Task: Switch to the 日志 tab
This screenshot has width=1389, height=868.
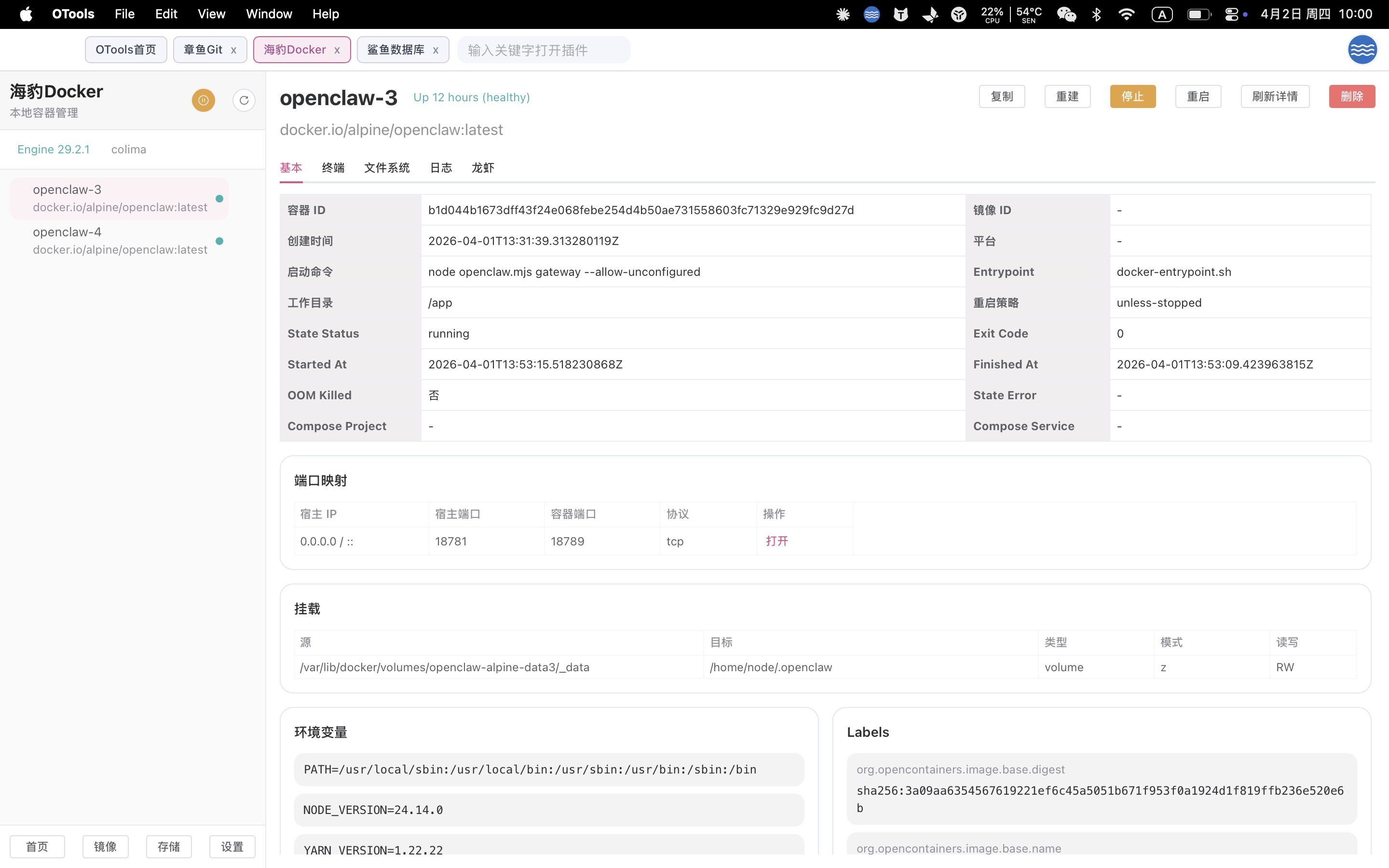Action: tap(441, 168)
